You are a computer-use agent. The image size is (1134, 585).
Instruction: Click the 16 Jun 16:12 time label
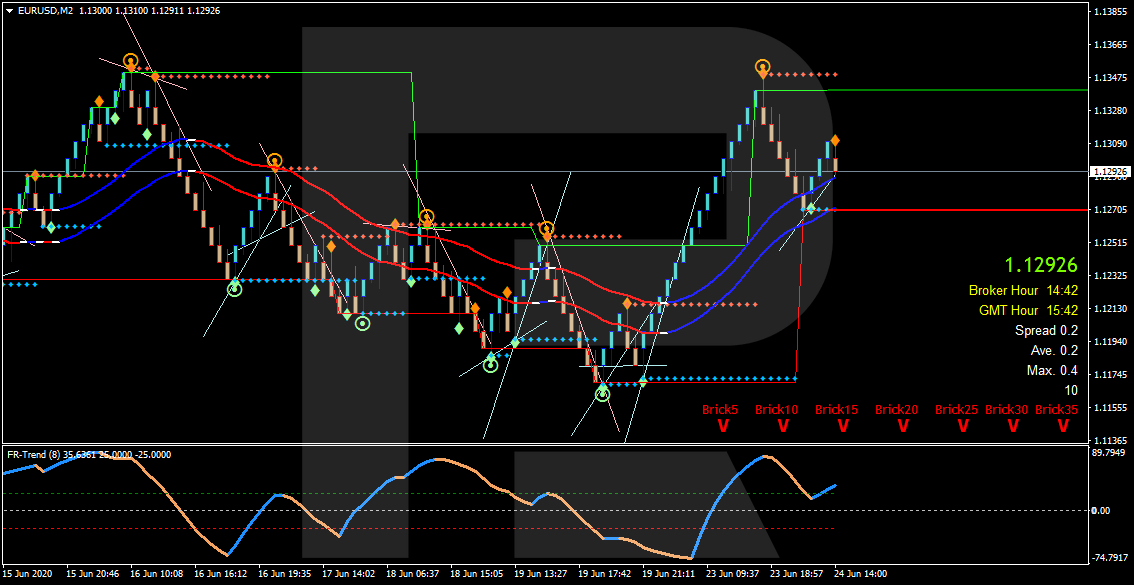222,573
